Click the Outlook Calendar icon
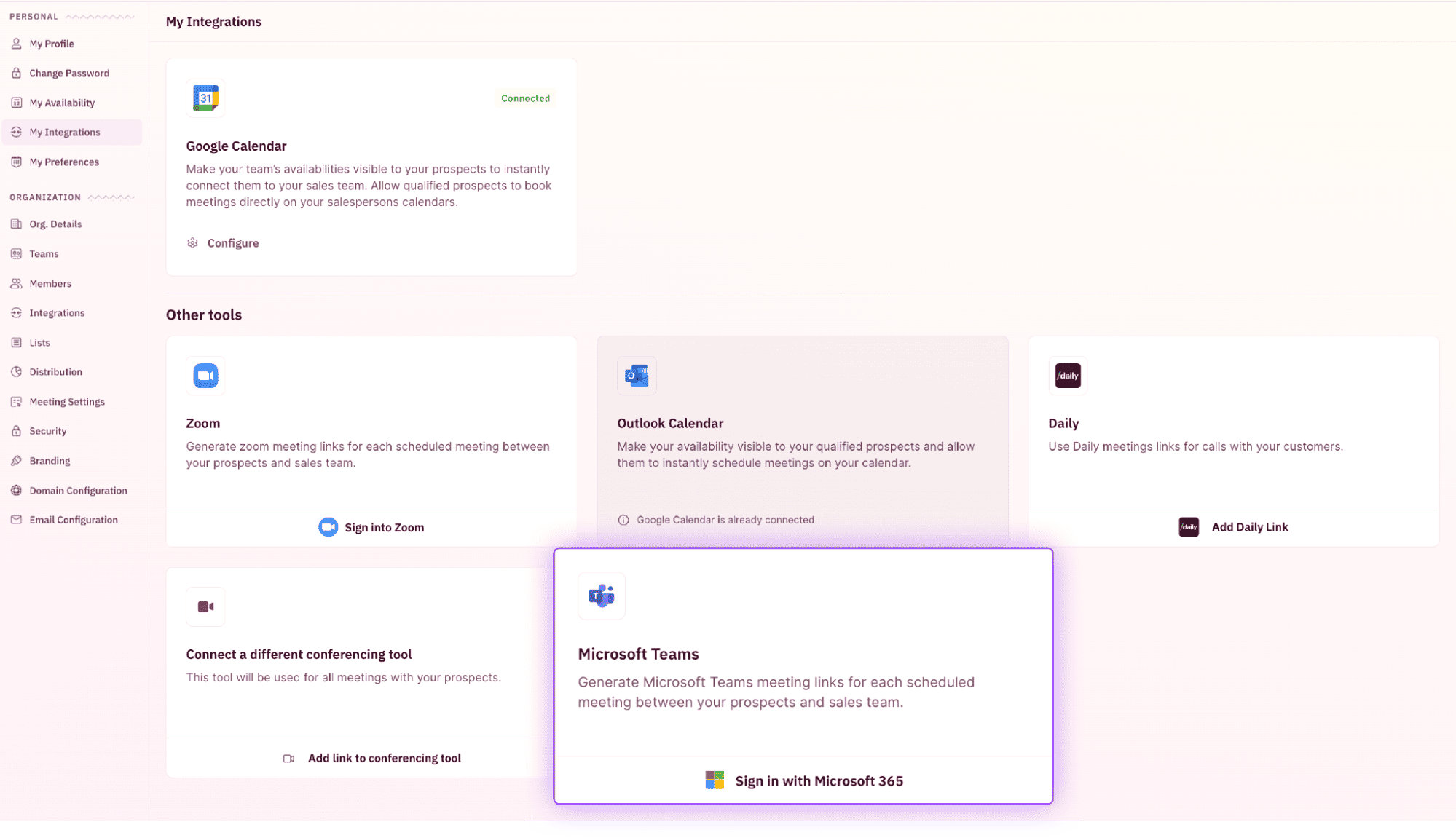 coord(636,375)
